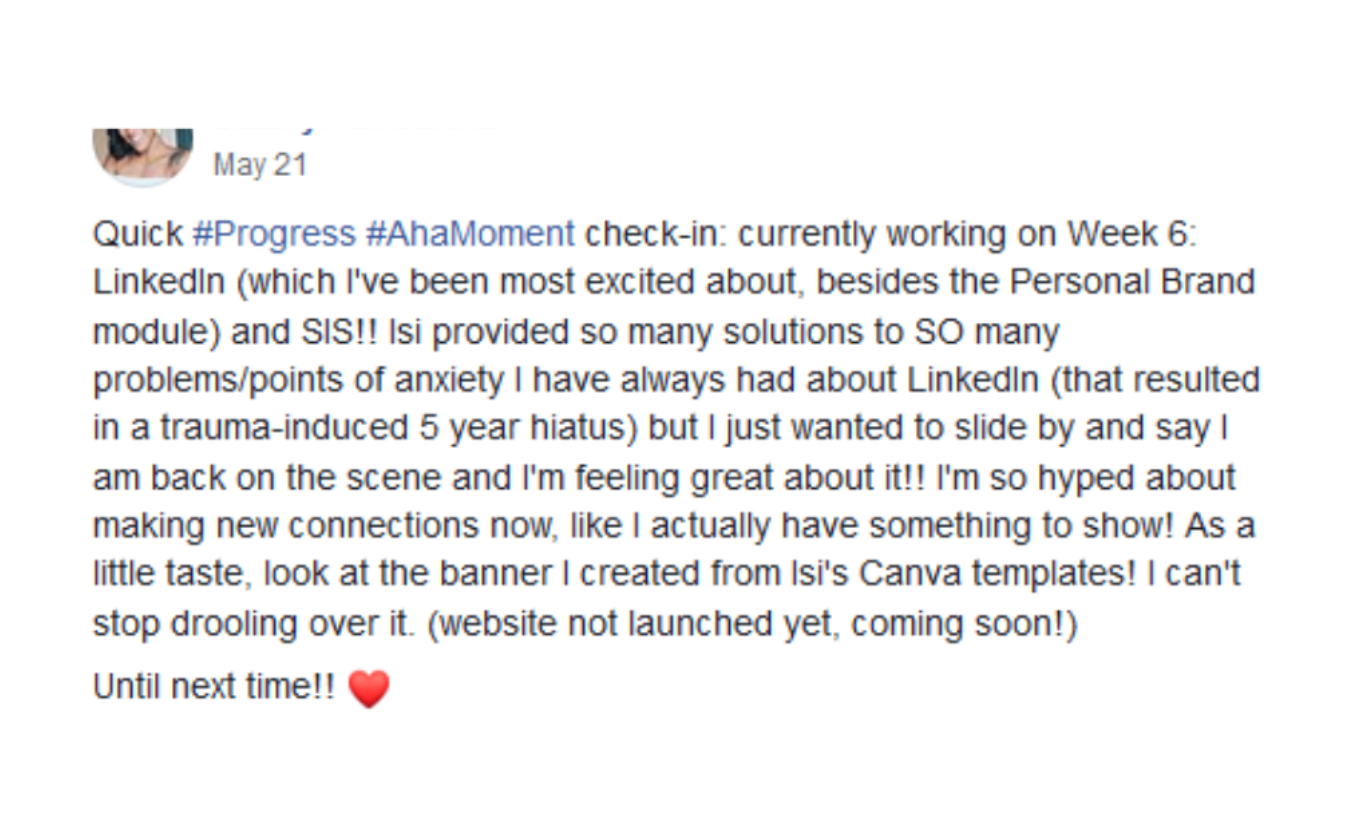Viewport: 1351px width, 824px height.
Task: Open the #Progress hashtag
Action: tap(273, 234)
